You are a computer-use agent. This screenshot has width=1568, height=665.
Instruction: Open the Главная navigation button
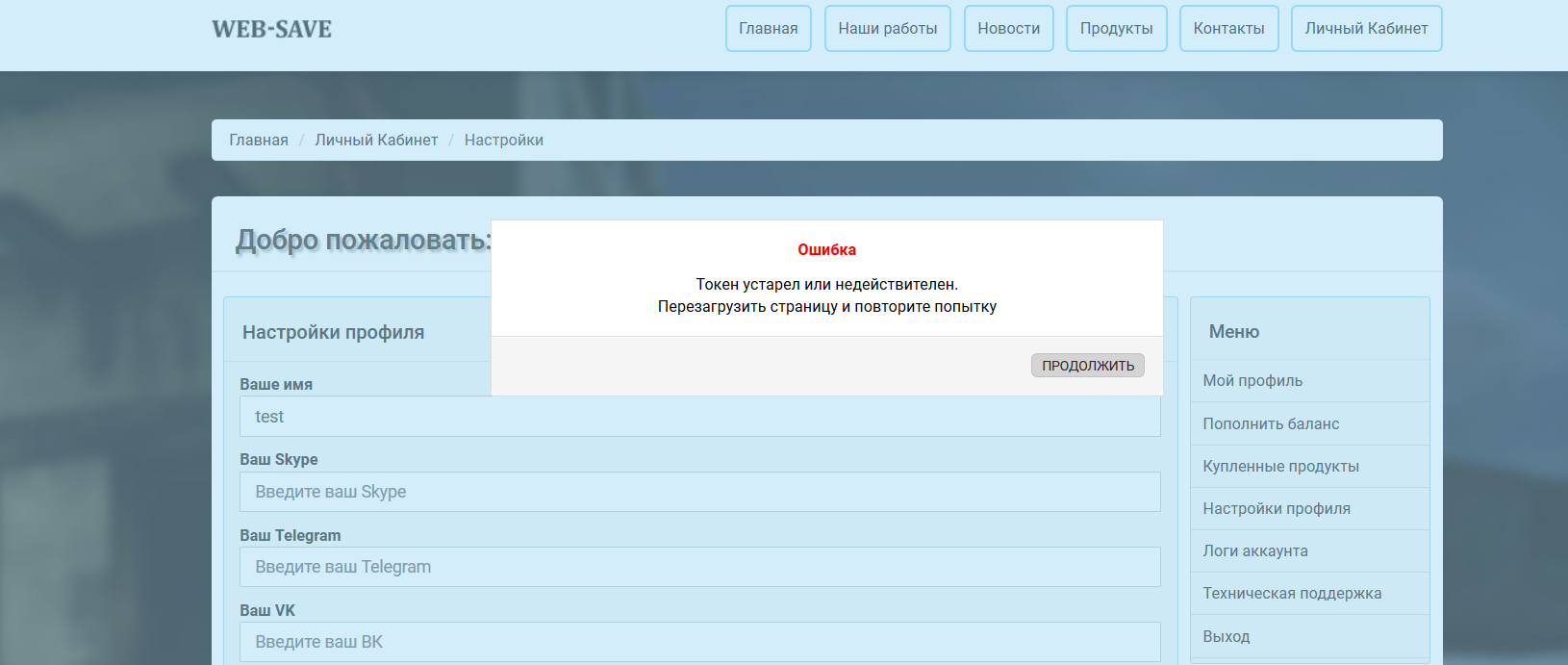pyautogui.click(x=769, y=29)
